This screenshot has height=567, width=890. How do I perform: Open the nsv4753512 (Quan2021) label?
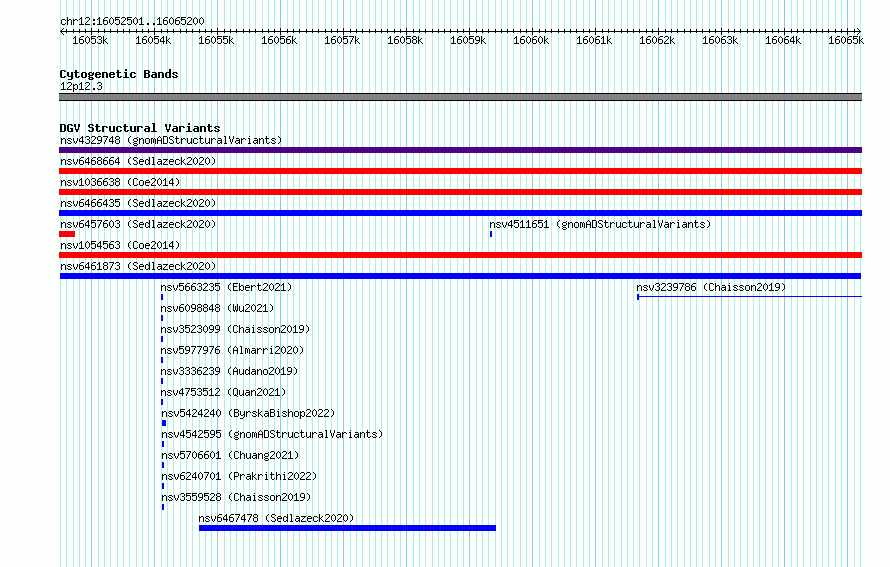click(x=223, y=392)
